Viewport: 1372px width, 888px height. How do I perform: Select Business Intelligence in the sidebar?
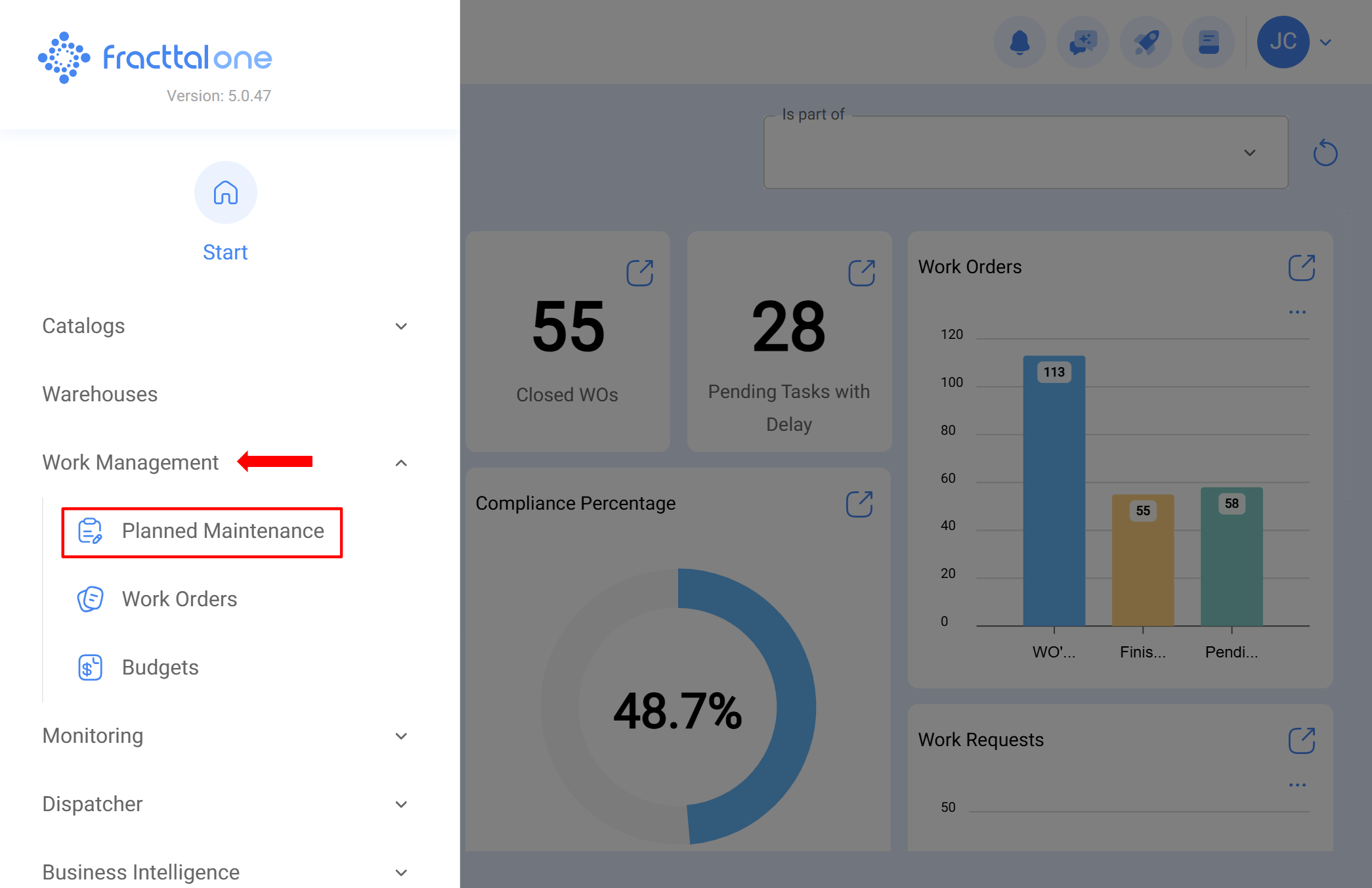click(140, 872)
